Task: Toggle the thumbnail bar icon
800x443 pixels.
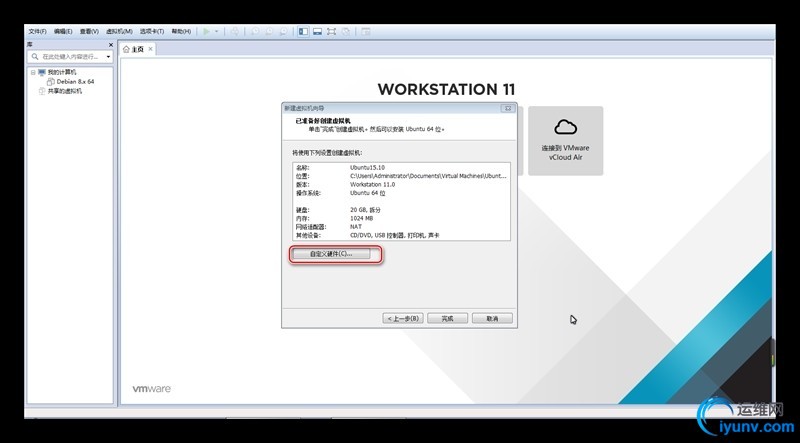Action: [x=317, y=32]
